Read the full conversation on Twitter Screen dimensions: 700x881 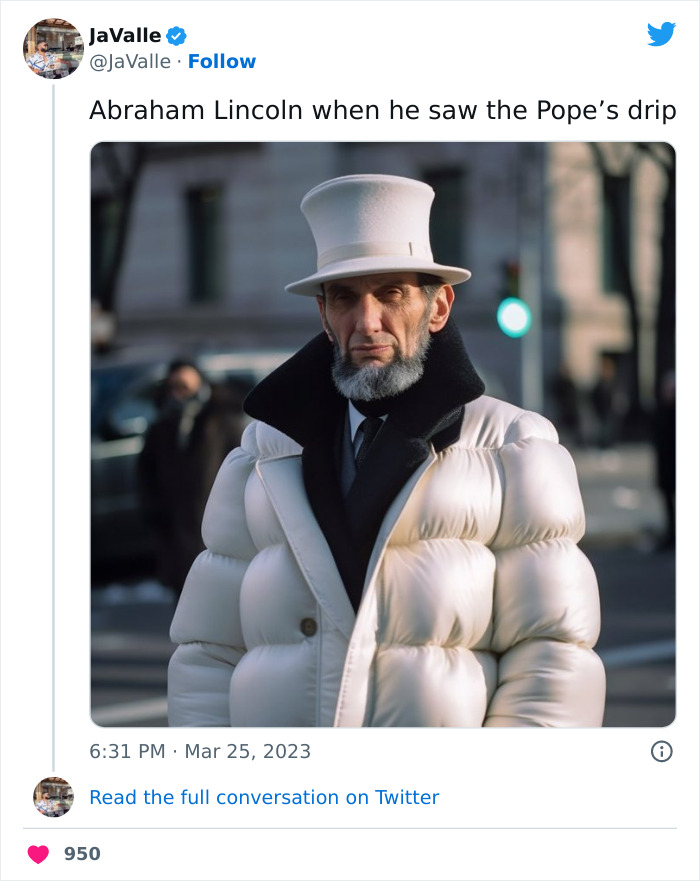[x=264, y=797]
